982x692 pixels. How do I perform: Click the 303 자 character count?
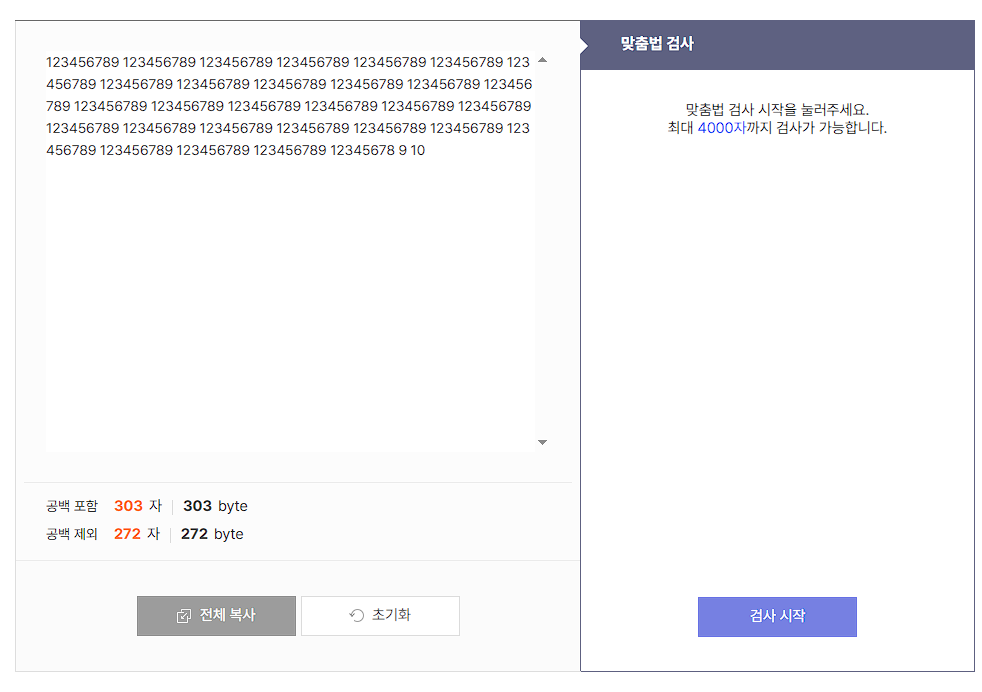(x=138, y=506)
